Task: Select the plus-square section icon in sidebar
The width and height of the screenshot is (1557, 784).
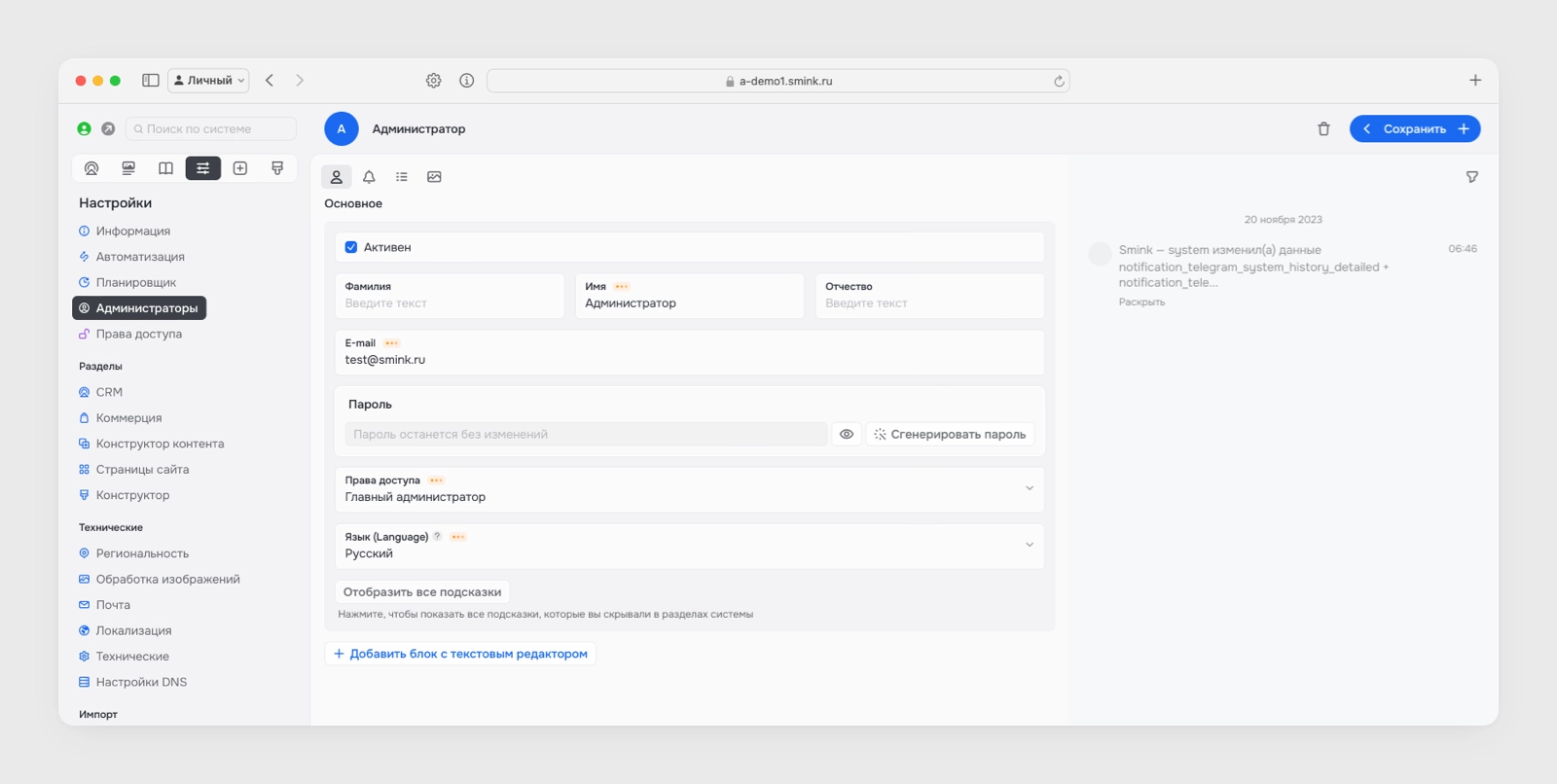Action: [x=240, y=168]
